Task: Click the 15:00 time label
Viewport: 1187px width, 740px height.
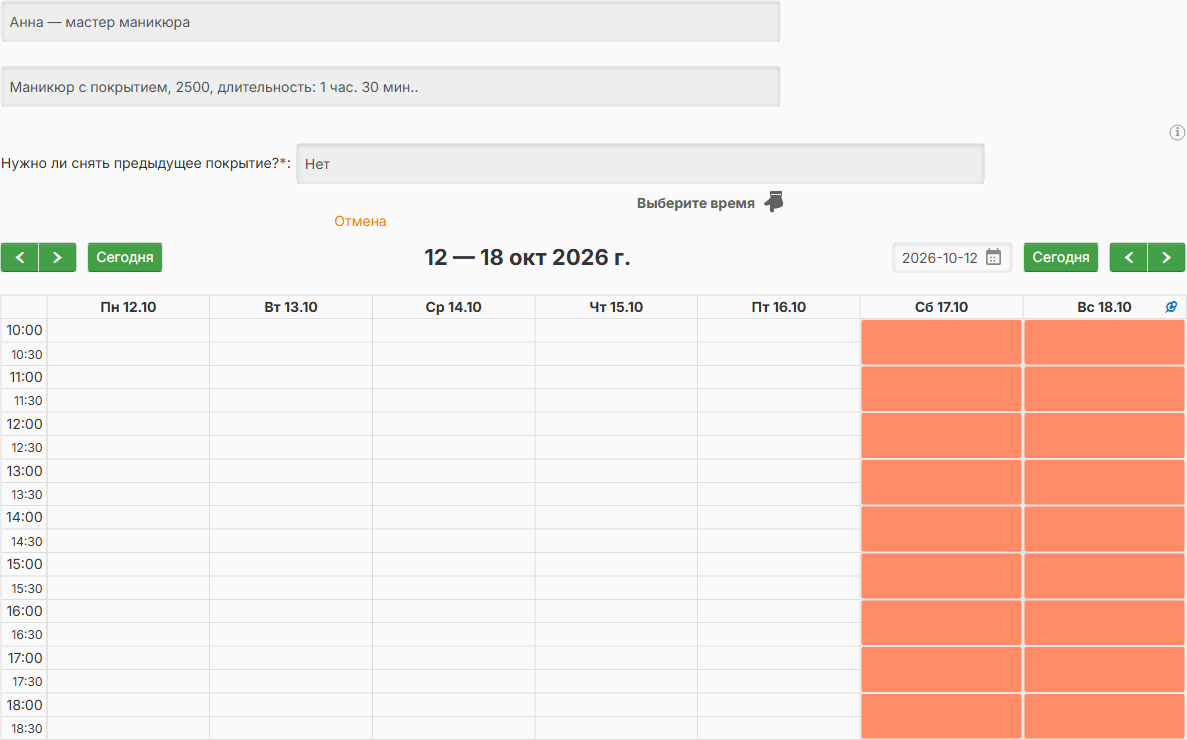Action: (x=24, y=564)
